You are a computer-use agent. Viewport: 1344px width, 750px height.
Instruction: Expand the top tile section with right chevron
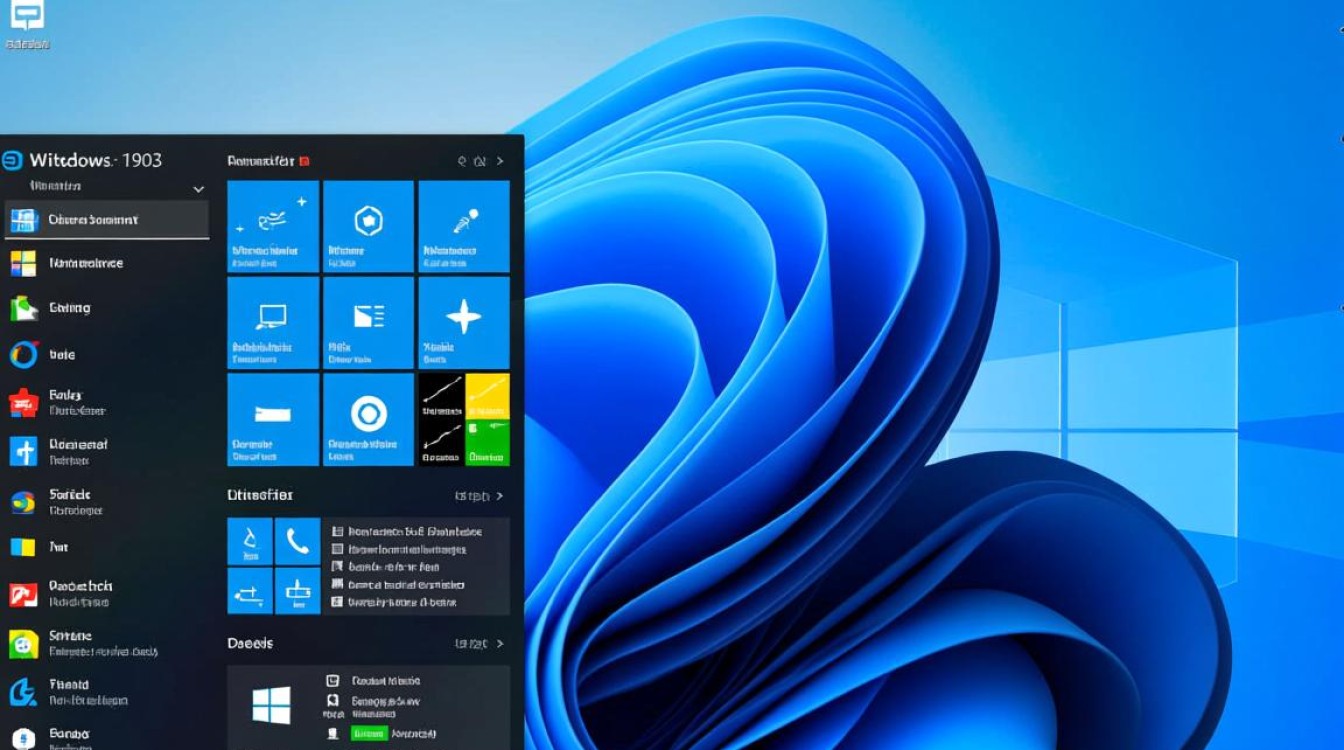point(500,161)
